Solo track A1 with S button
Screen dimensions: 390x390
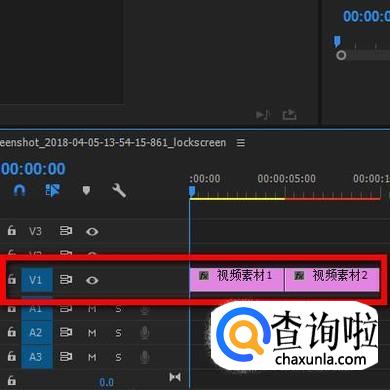118,309
